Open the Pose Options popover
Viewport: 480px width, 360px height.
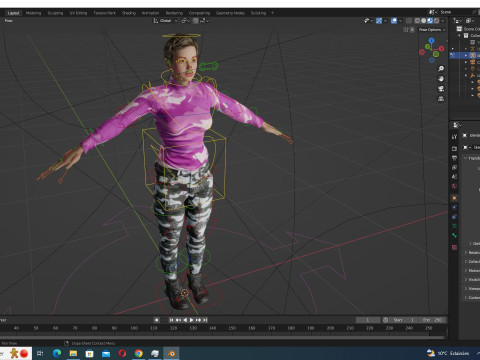432,30
